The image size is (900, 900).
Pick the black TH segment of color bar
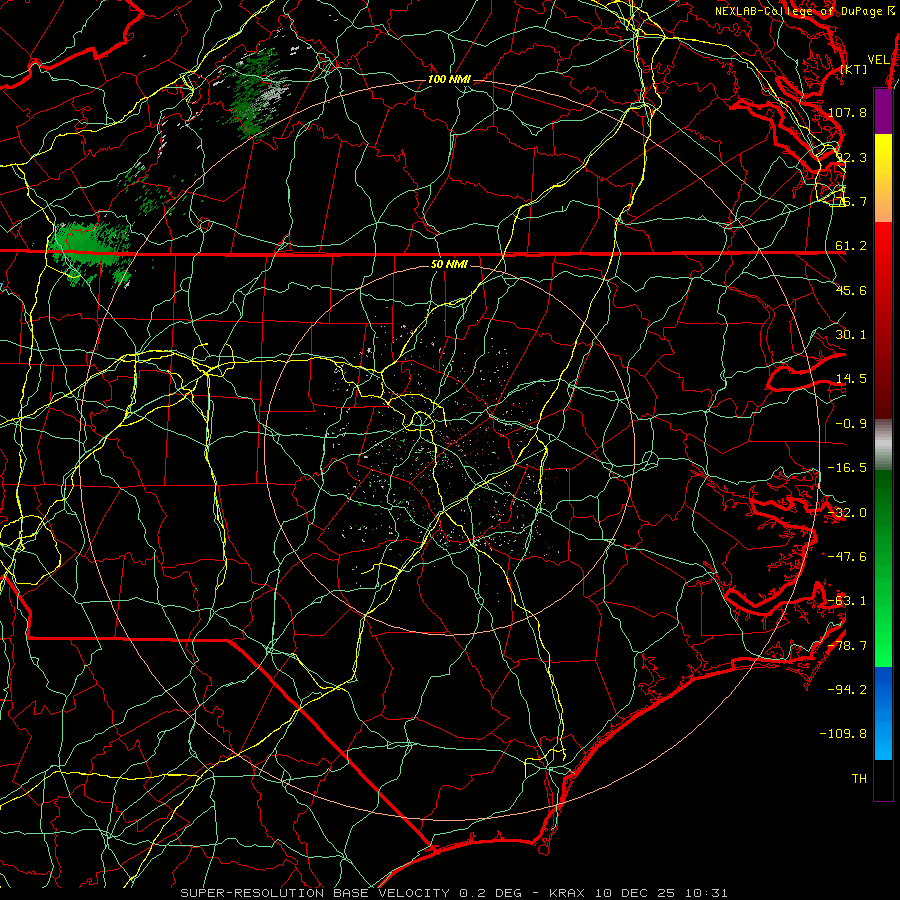883,779
